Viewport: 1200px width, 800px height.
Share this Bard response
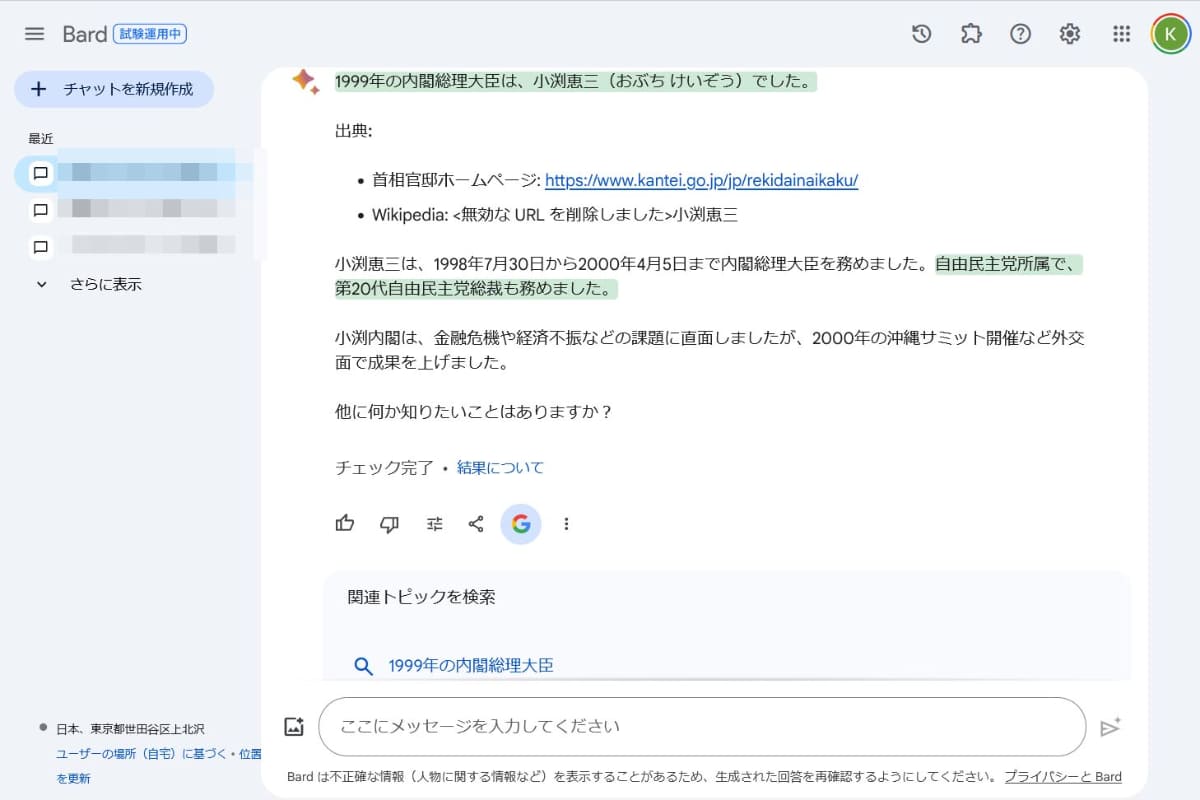tap(476, 523)
